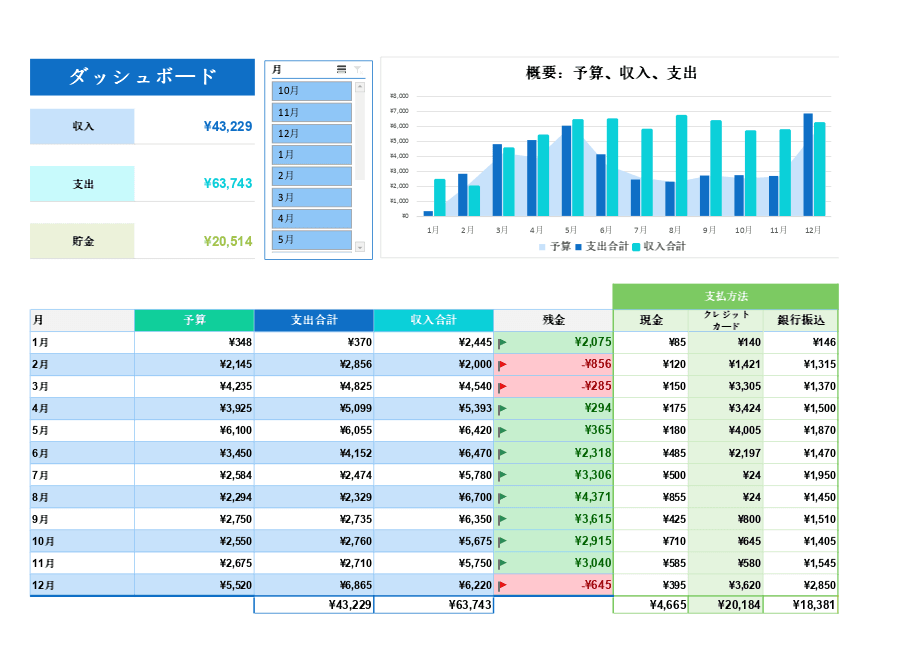Viewport: 916px width, 648px height.
Task: Click the green 支払方法 header
Action: pos(725,297)
